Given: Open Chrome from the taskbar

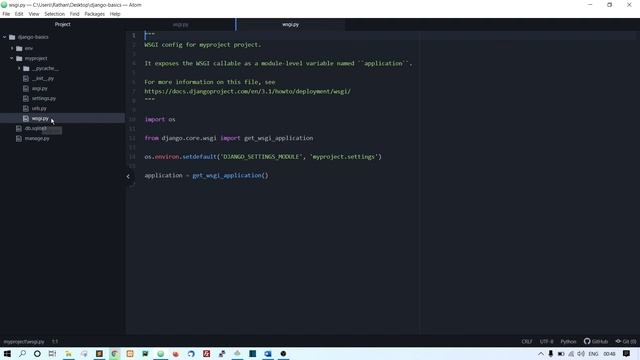Looking at the screenshot, I should click(115, 354).
